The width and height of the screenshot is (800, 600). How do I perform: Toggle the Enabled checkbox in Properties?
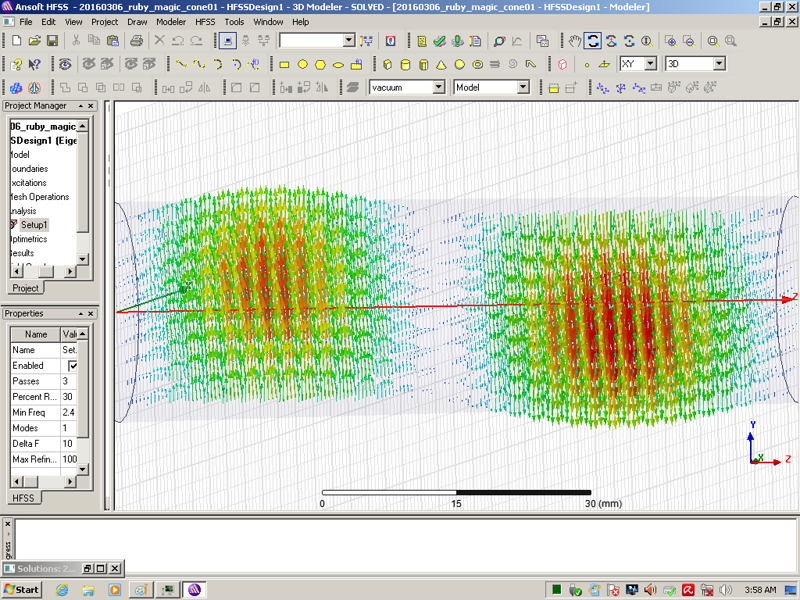click(73, 366)
